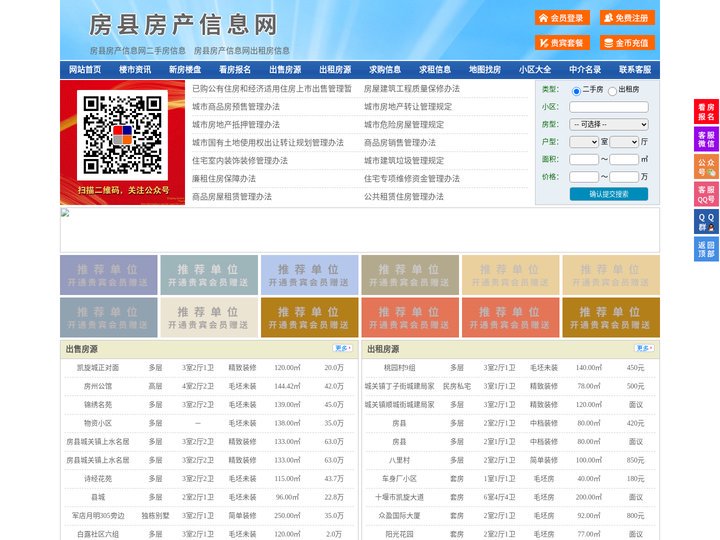
Task: Open 看房报名 in navigation bar
Action: coord(235,70)
